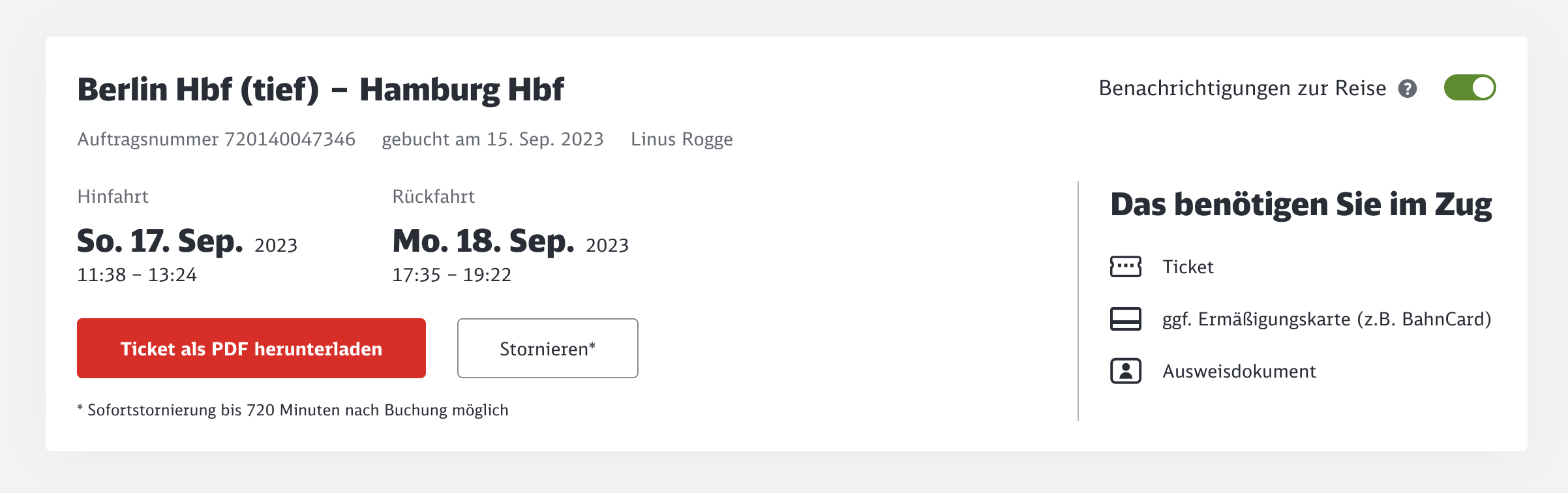1568x493 pixels.
Task: Click the Benachrichtigungen zur Reise label
Action: (x=1242, y=89)
